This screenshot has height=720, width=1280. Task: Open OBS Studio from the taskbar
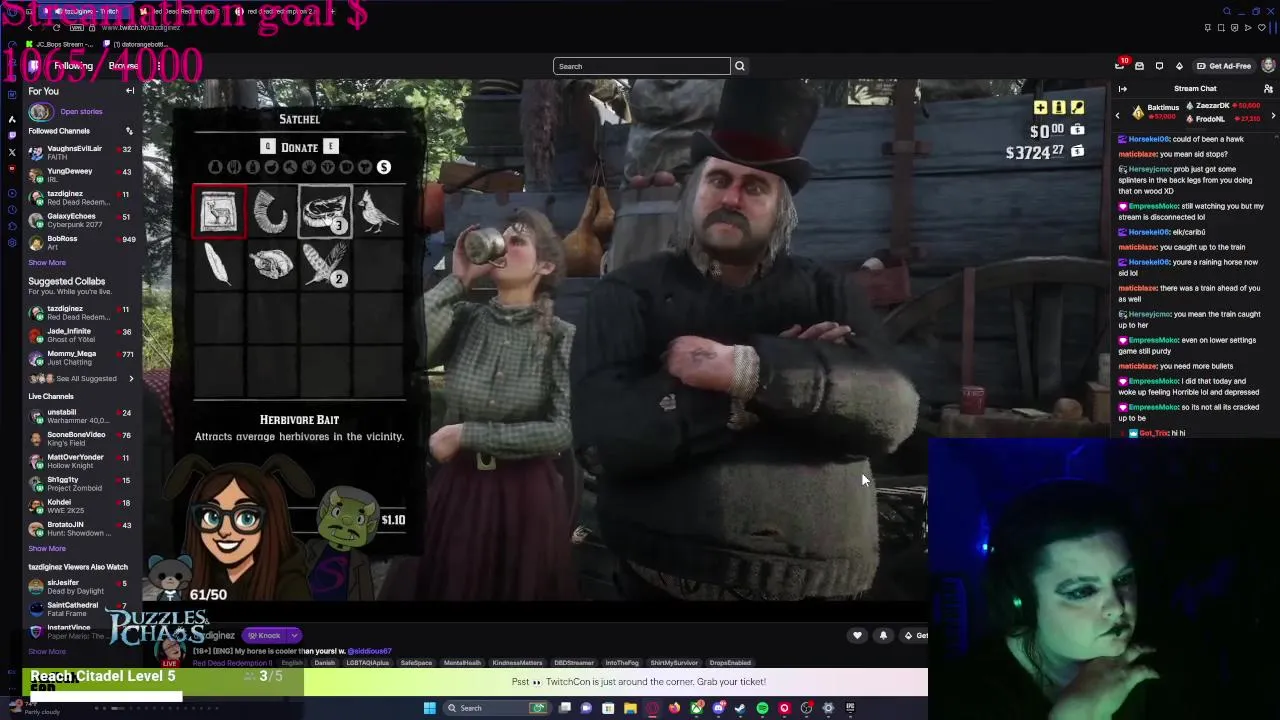click(807, 708)
